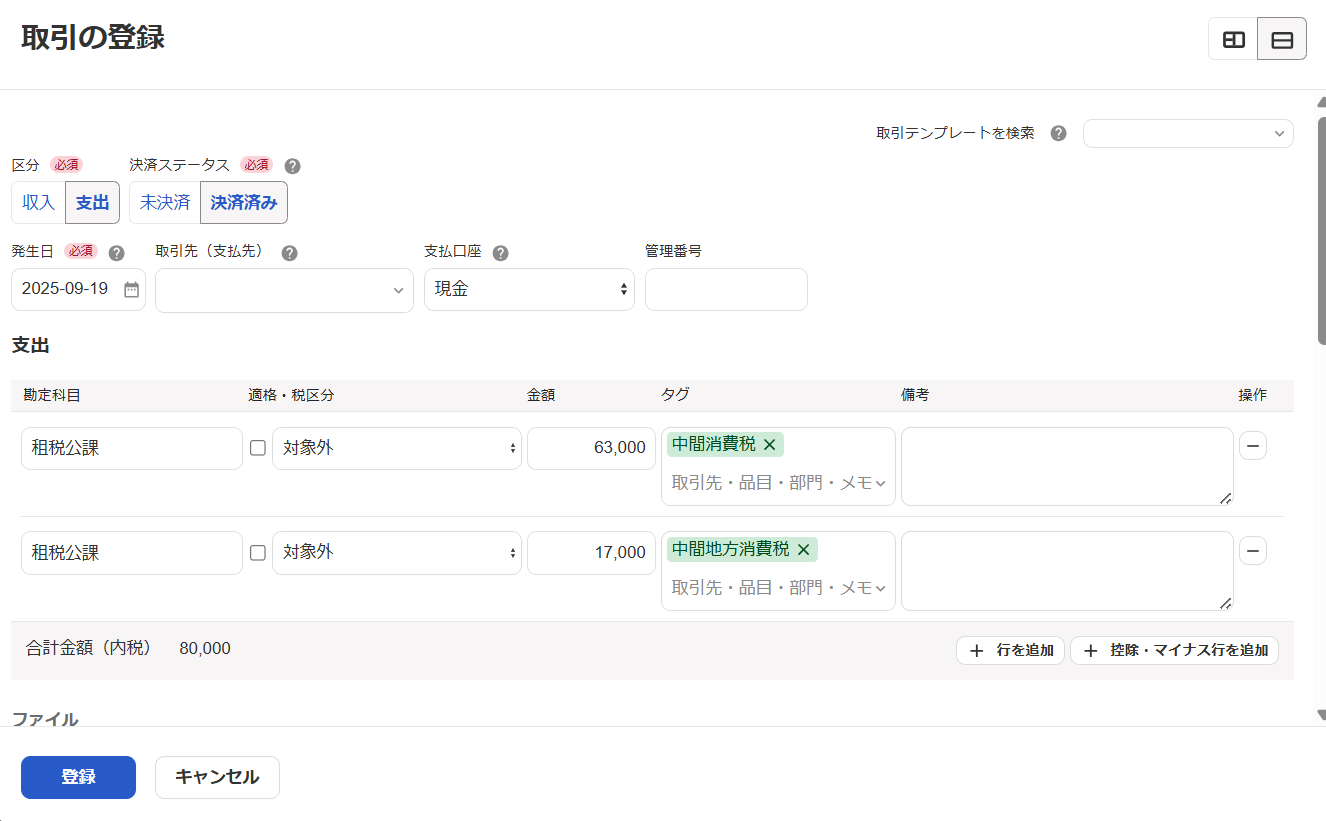Select 収入 as the transaction type
This screenshot has width=1326, height=821.
(38, 202)
